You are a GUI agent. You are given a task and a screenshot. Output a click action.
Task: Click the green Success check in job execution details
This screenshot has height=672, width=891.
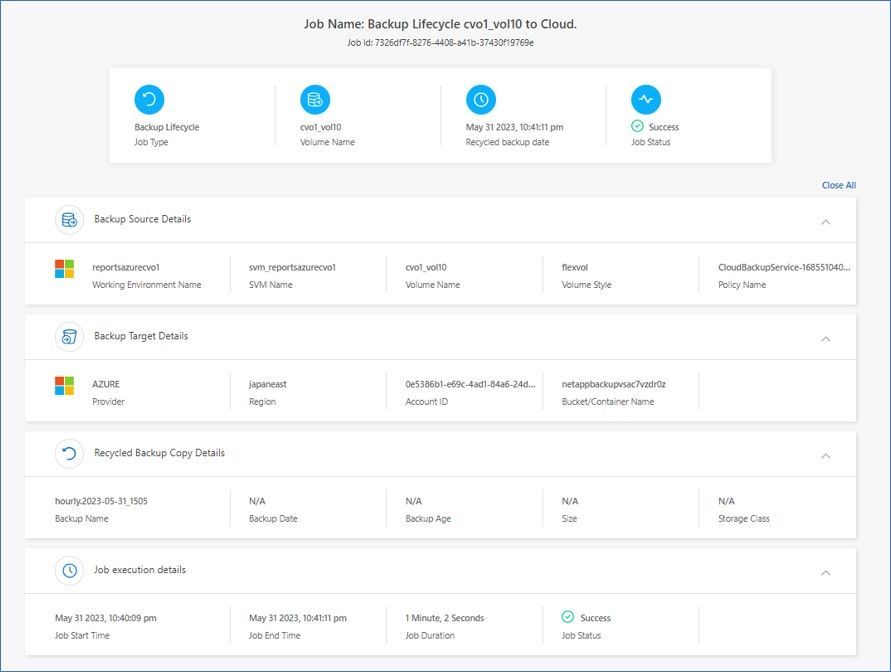pyautogui.click(x=568, y=618)
